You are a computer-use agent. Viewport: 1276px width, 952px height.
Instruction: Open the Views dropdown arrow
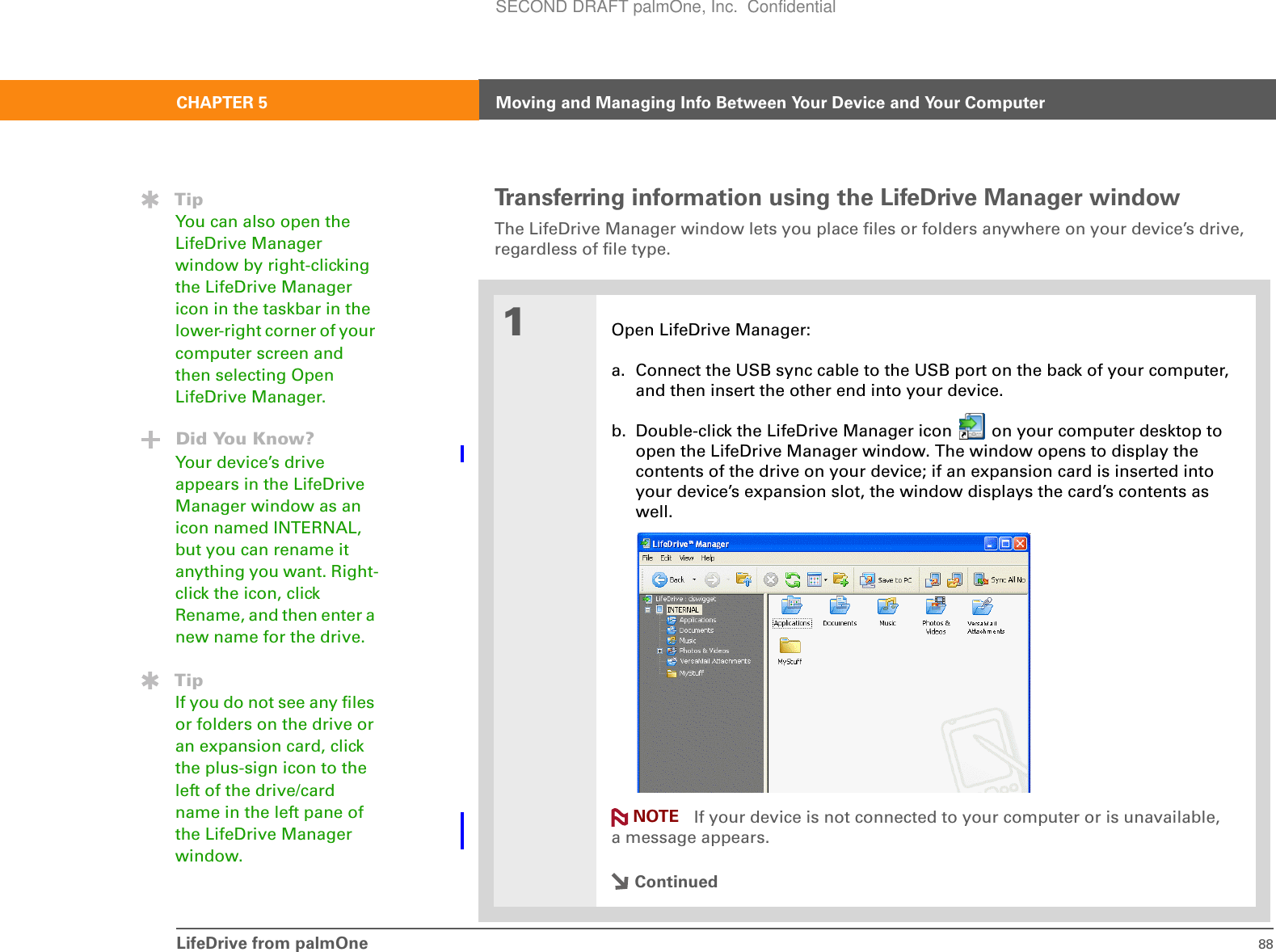tap(825, 579)
